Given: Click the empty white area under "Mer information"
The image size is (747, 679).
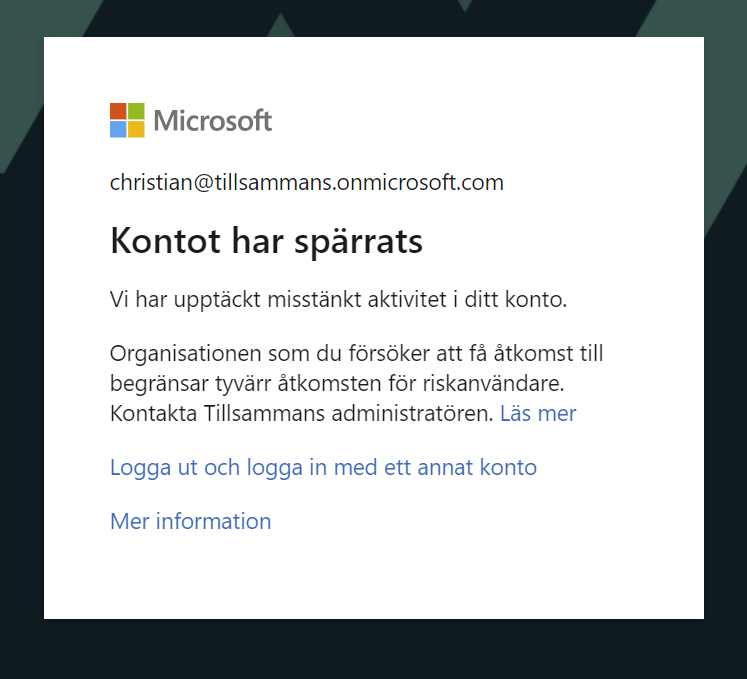Looking at the screenshot, I should [373, 575].
